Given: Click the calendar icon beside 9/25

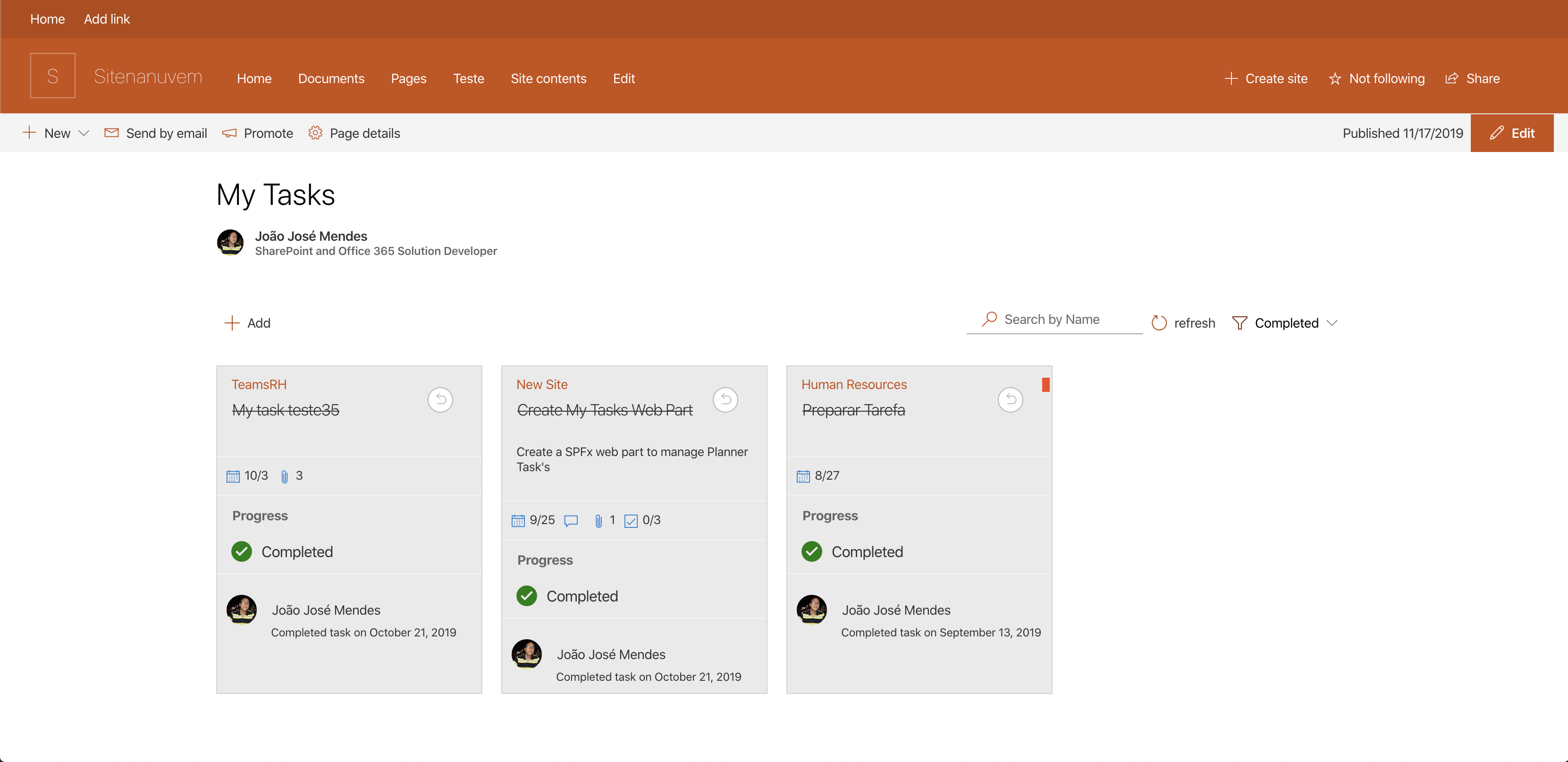Looking at the screenshot, I should tap(518, 520).
